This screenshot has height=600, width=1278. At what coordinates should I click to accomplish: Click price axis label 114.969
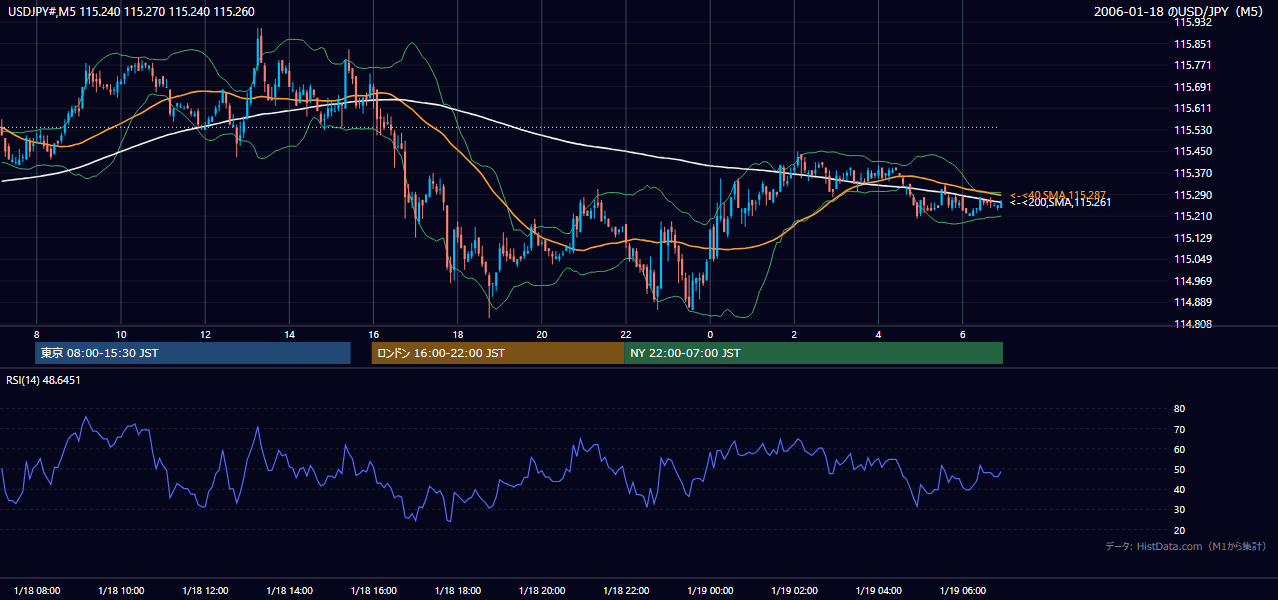1193,281
